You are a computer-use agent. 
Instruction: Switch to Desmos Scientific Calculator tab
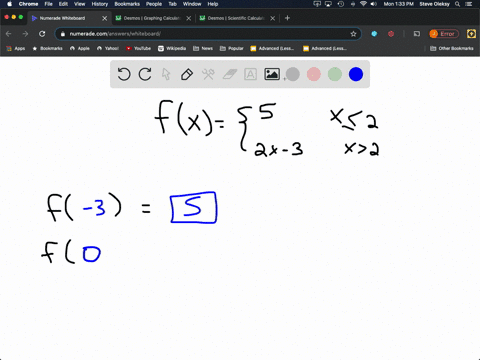[x=236, y=18]
